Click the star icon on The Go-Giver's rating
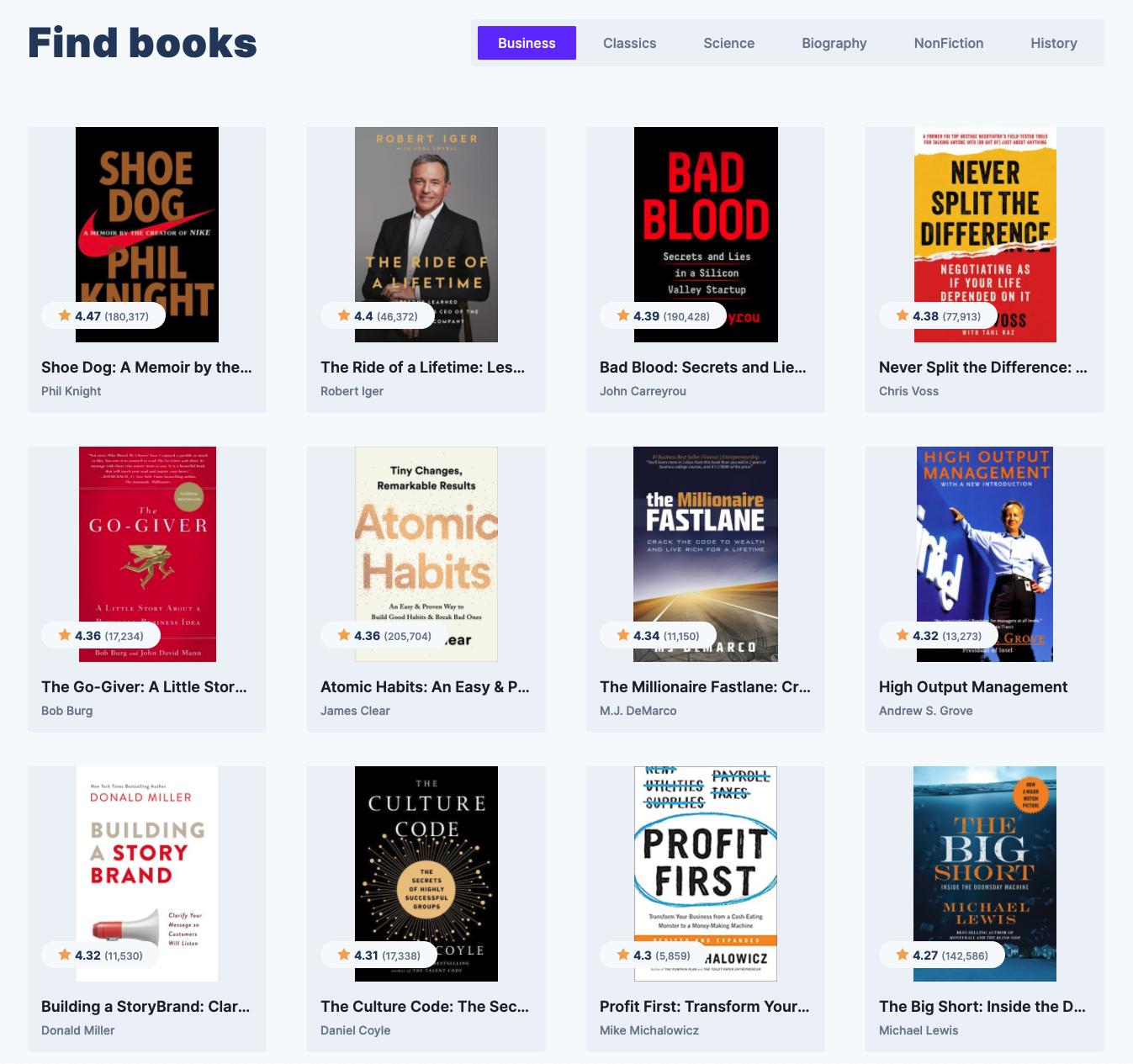1133x1064 pixels. 63,634
